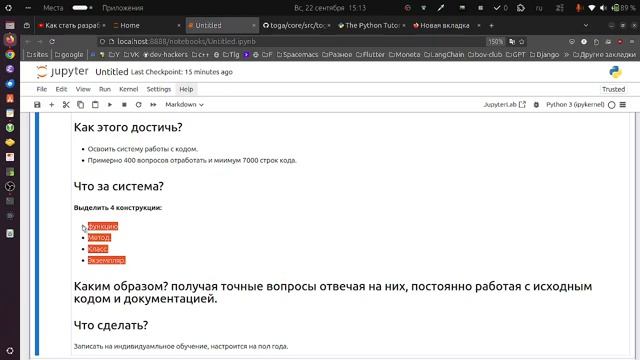Open the LangChain bookmark folder

444,54
